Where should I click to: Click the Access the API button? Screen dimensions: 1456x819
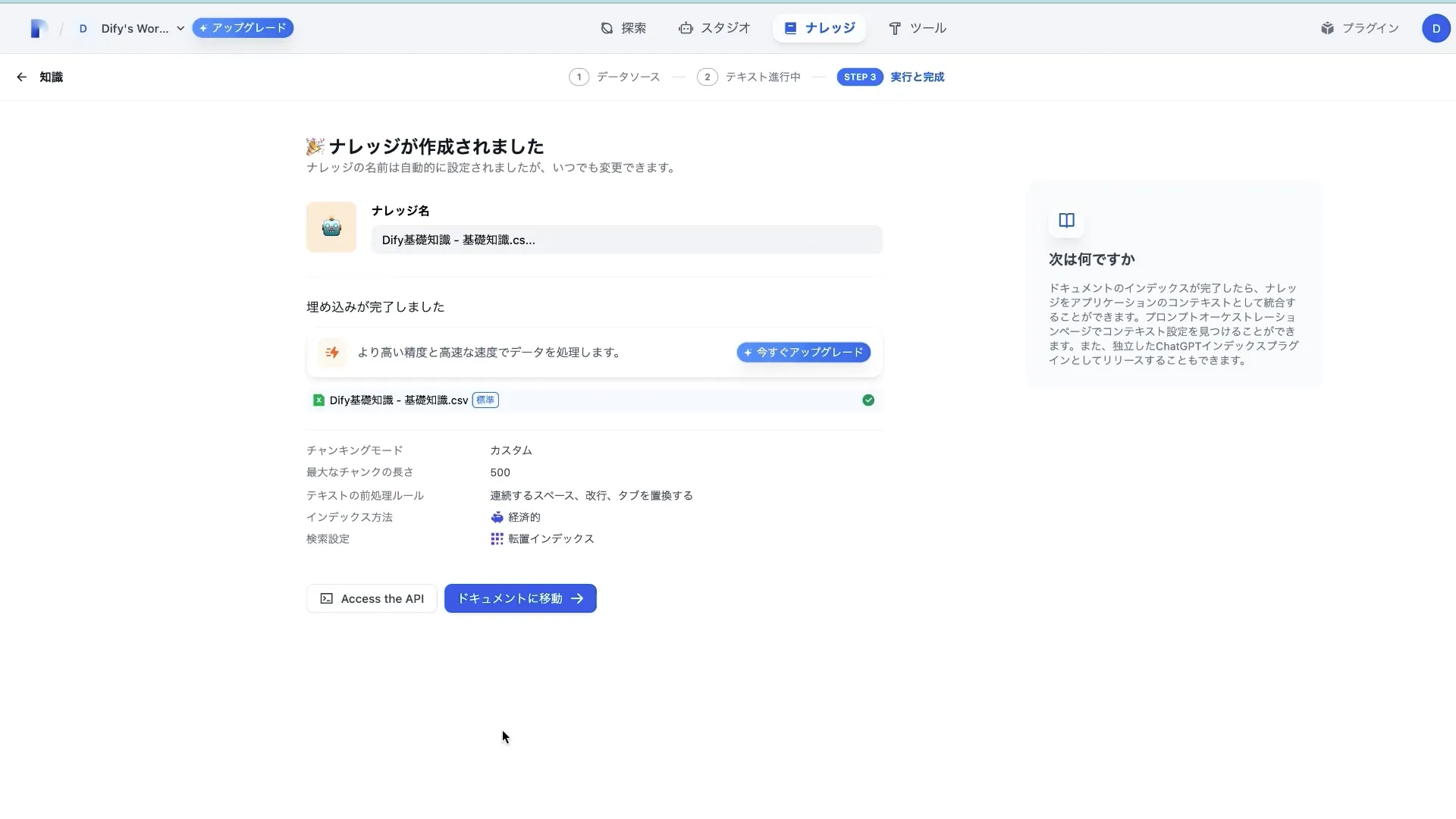point(371,598)
